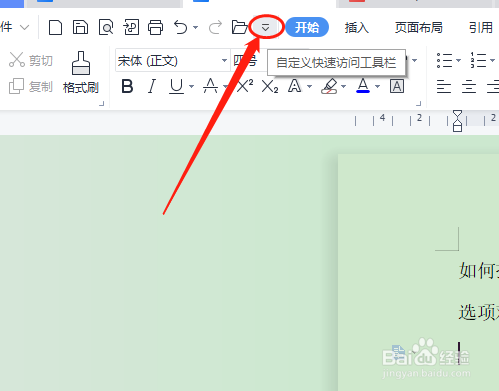Apply subscript formatting

click(x=270, y=86)
